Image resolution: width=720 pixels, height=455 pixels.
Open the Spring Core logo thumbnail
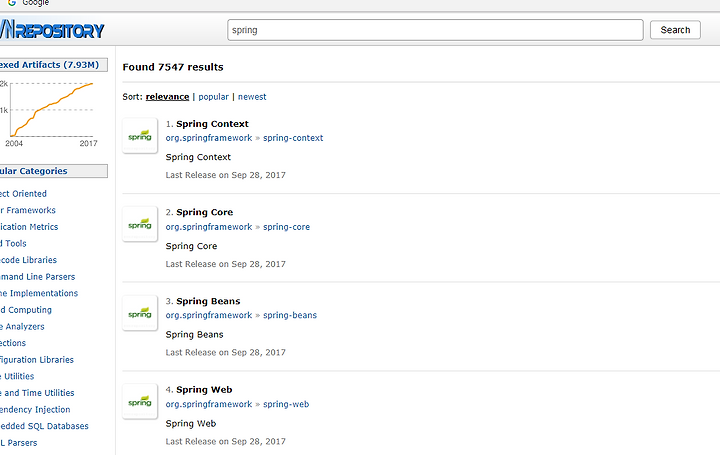(x=140, y=224)
